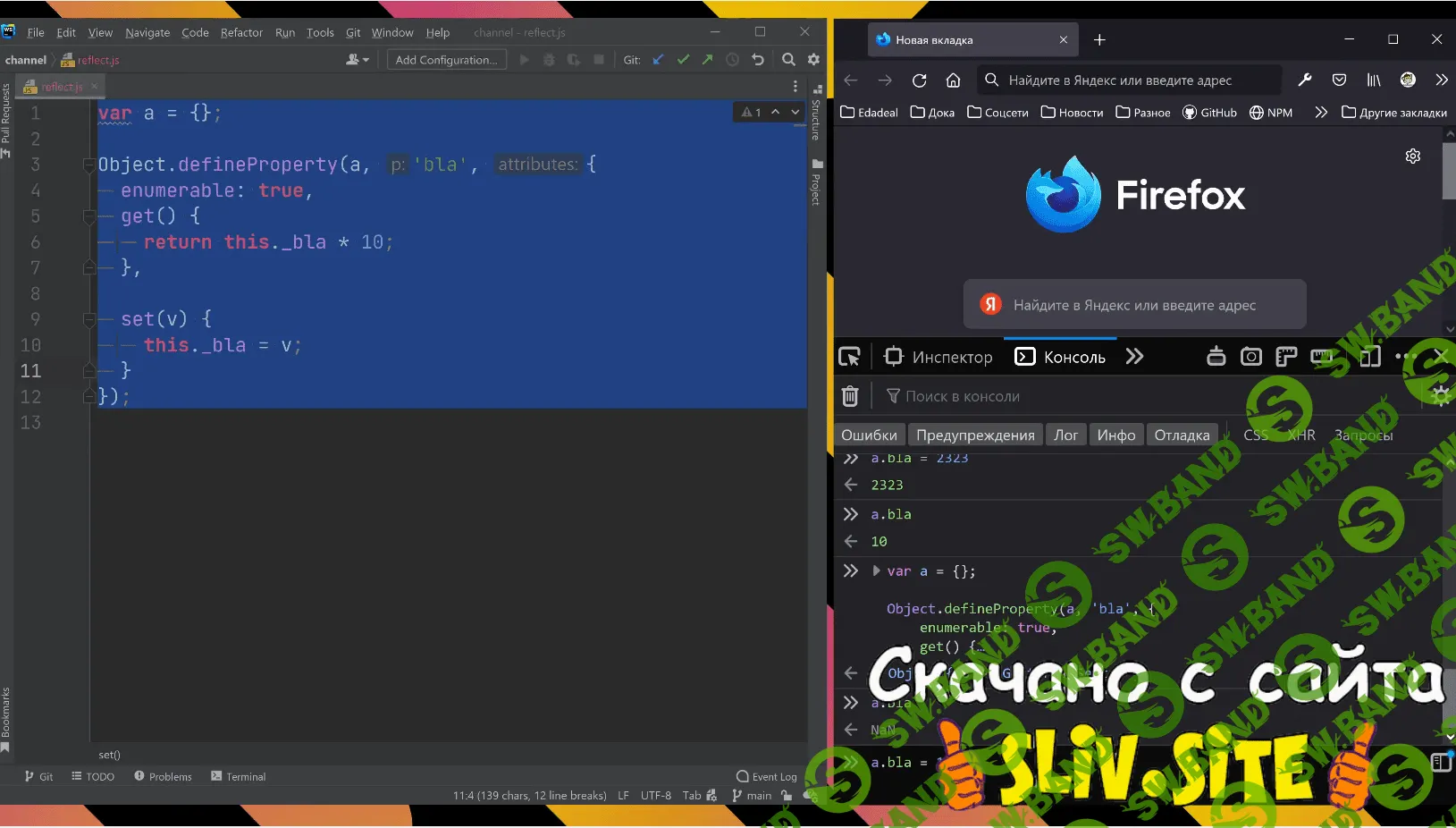Activate the element picker in devtools

[x=849, y=357]
